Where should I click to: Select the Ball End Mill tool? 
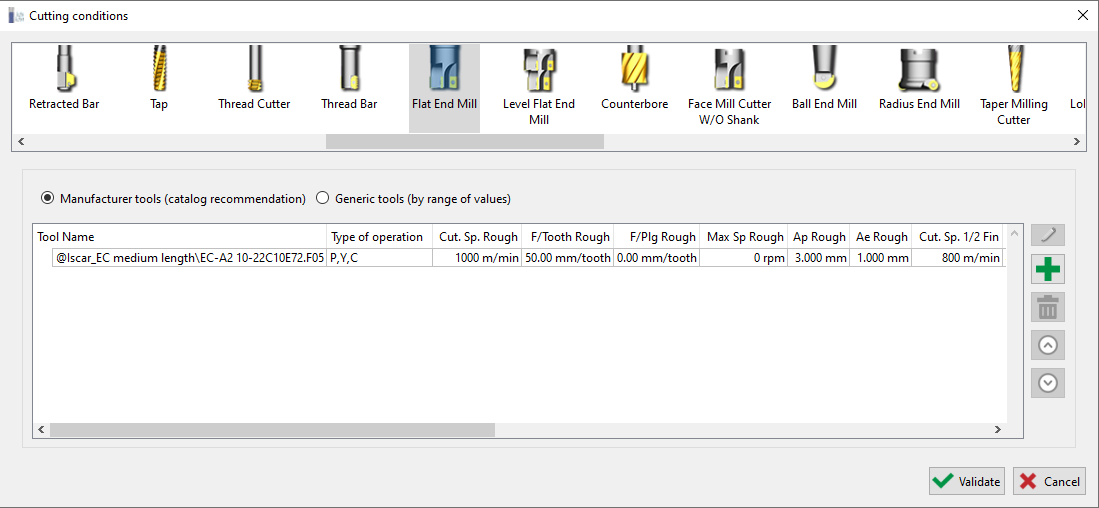click(824, 80)
